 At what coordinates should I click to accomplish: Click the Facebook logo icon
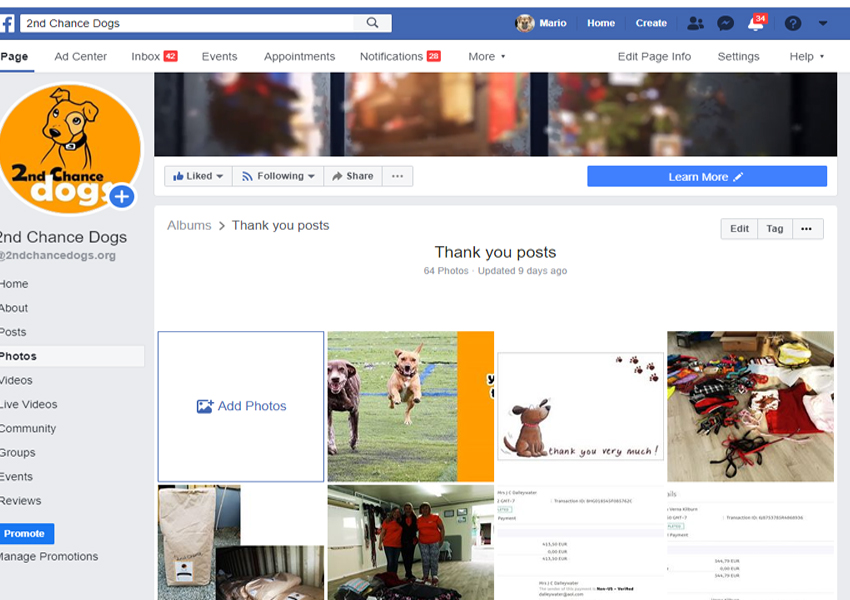point(7,23)
